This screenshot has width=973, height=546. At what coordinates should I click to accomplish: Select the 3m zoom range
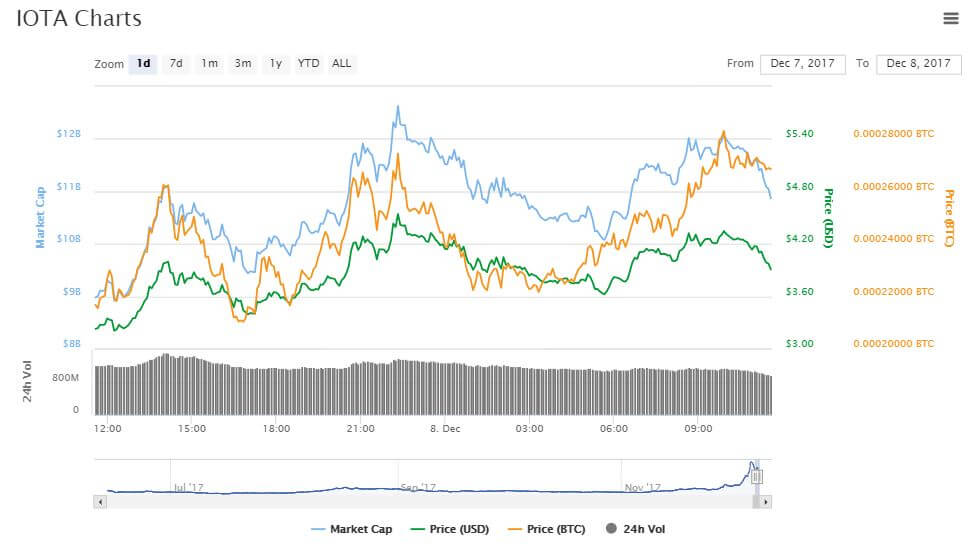pyautogui.click(x=243, y=63)
